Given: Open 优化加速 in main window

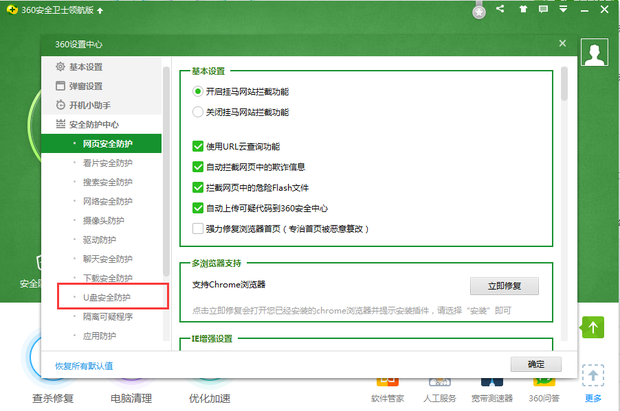Looking at the screenshot, I should point(209,398).
